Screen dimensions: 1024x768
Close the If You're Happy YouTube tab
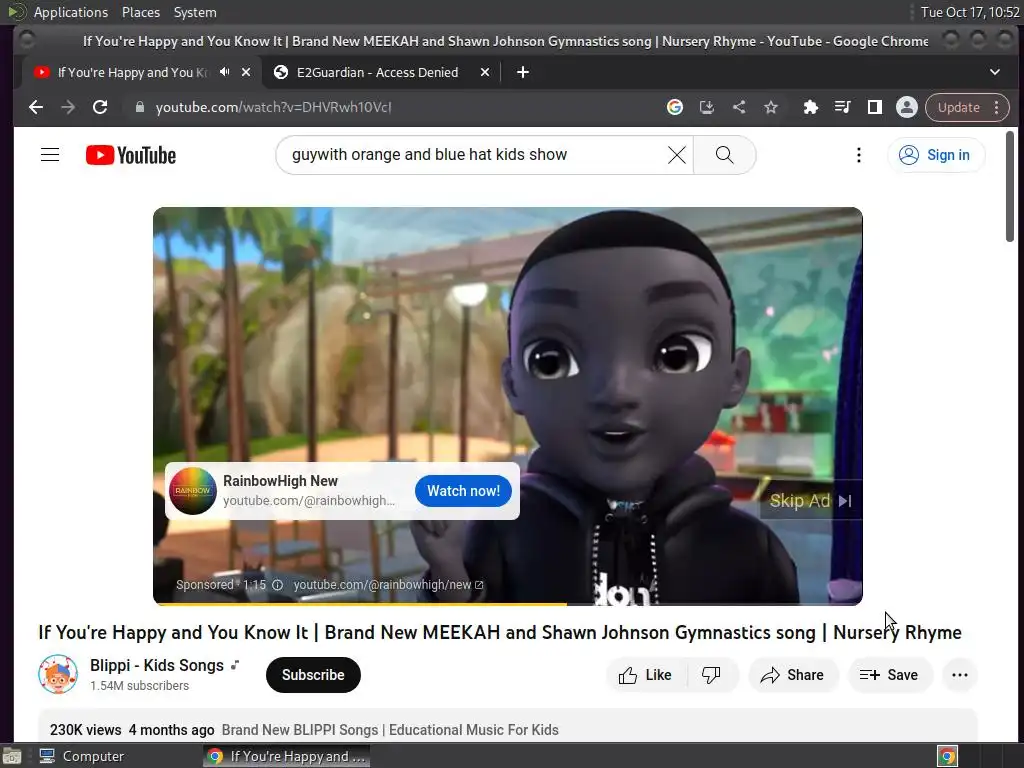click(246, 72)
